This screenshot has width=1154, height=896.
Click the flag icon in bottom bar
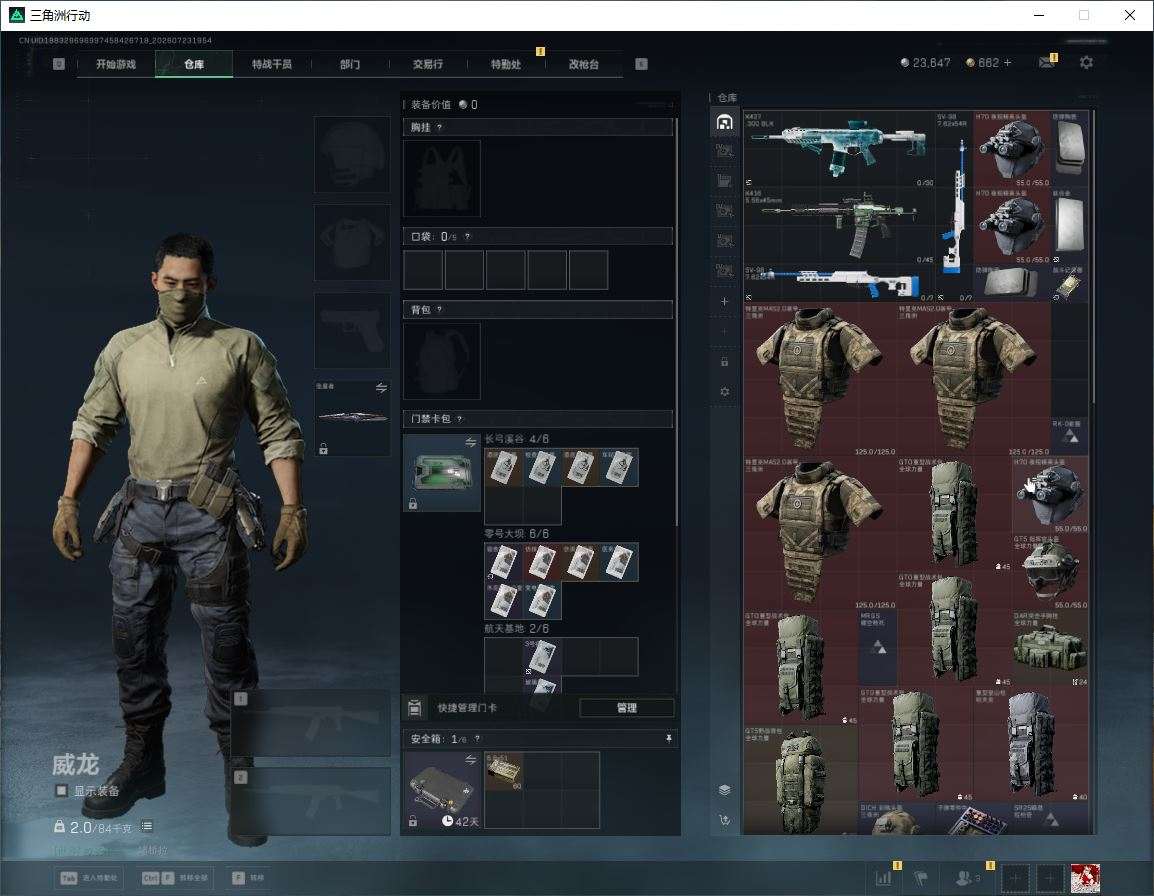[x=921, y=878]
